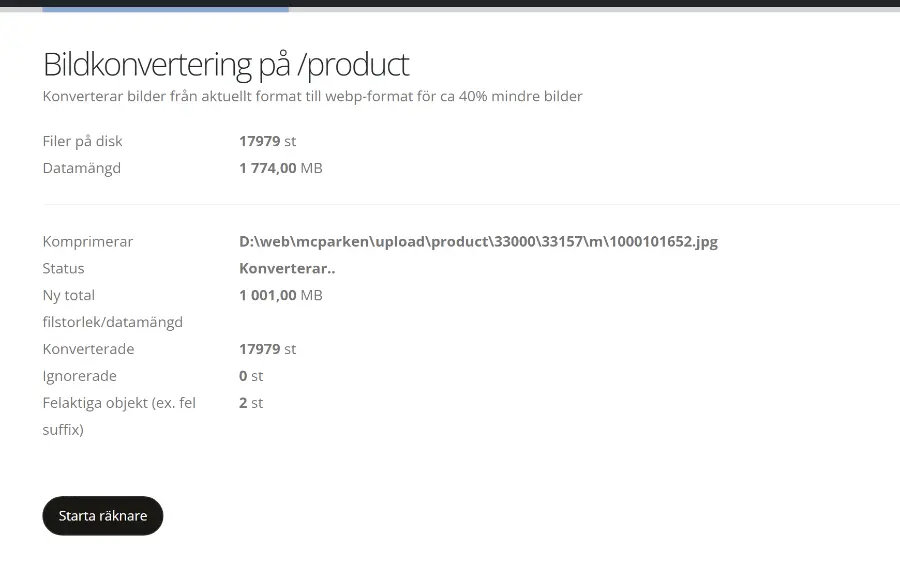Click the Konverterar.. status text

[287, 268]
